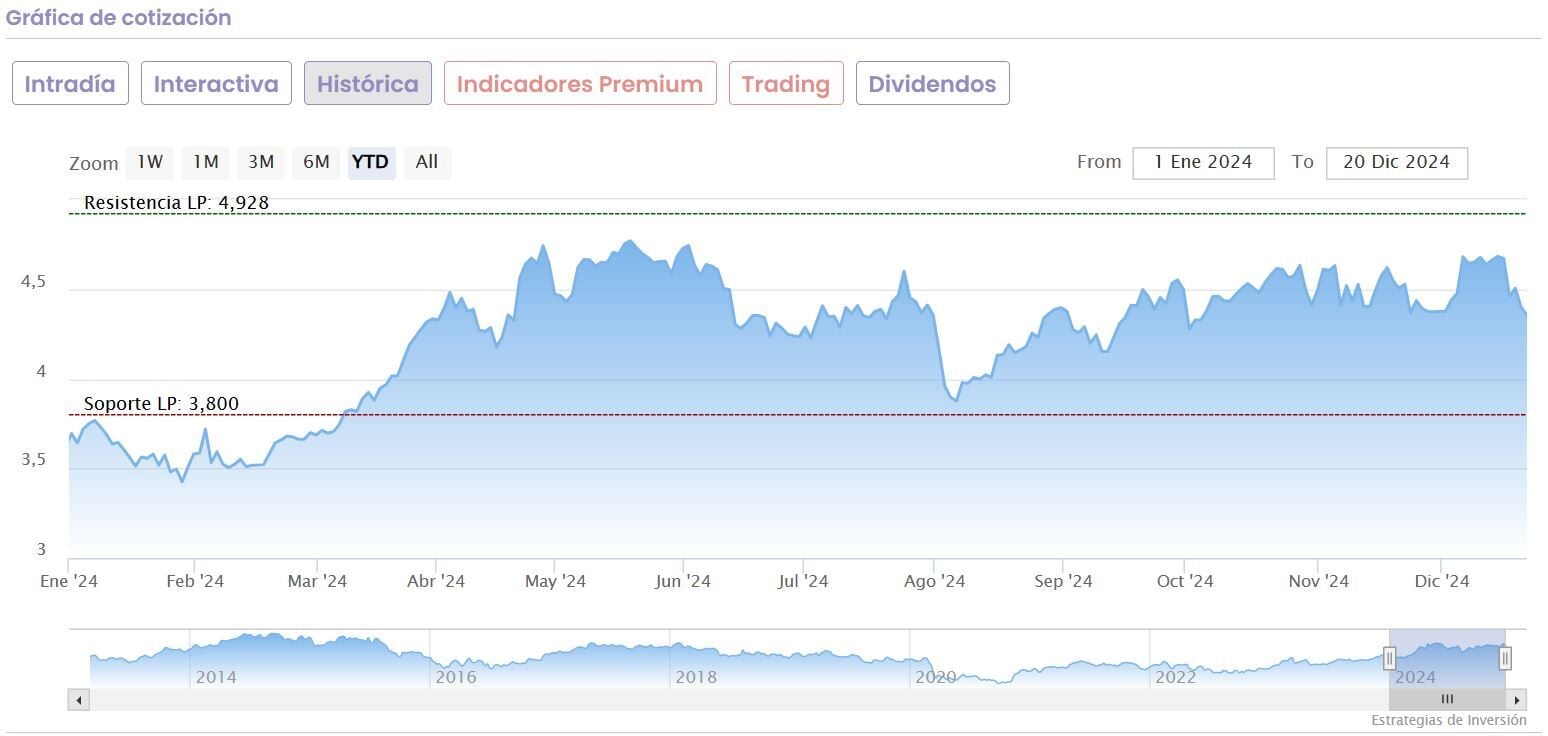The image size is (1548, 736).
Task: Select the YTD zoom button
Action: 371,162
